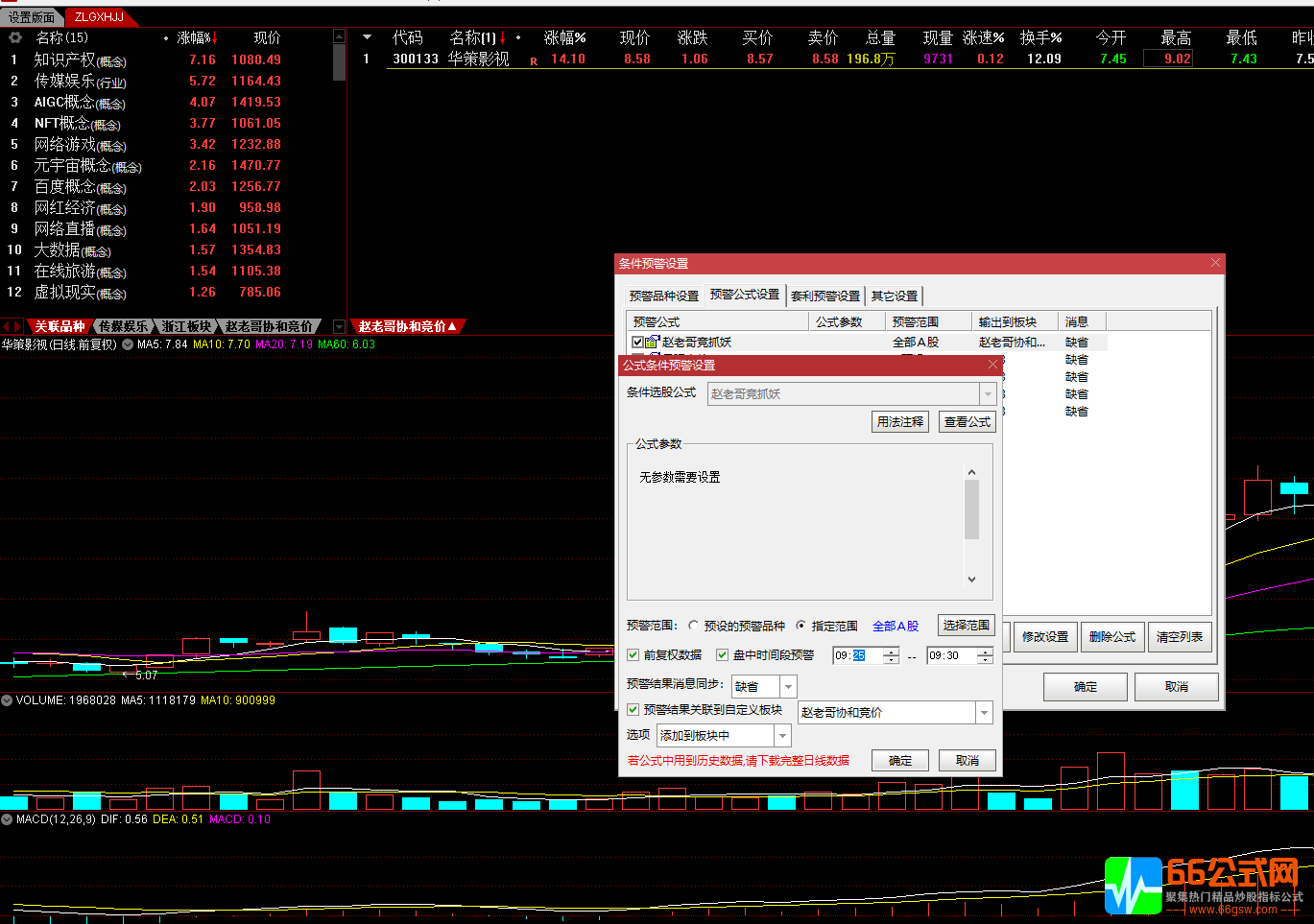This screenshot has width=1314, height=924.
Task: Click the MACD indicator round arrow icon
Action: (7, 819)
